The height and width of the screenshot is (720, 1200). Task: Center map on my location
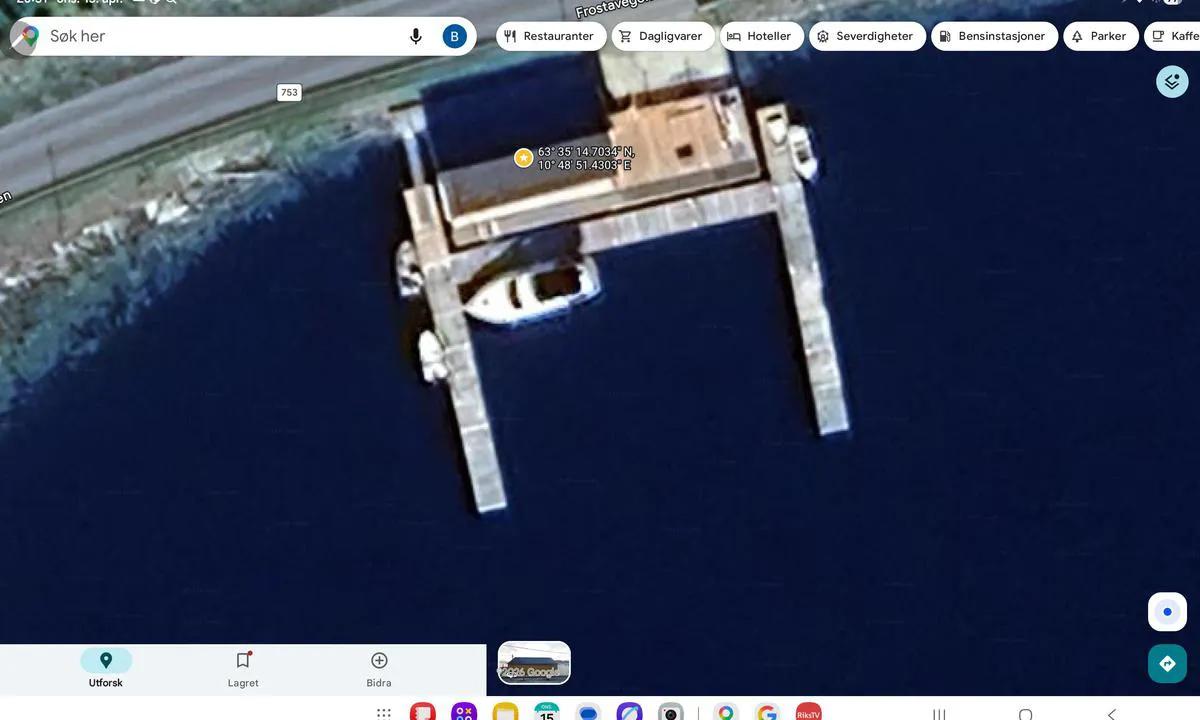pyautogui.click(x=1166, y=612)
